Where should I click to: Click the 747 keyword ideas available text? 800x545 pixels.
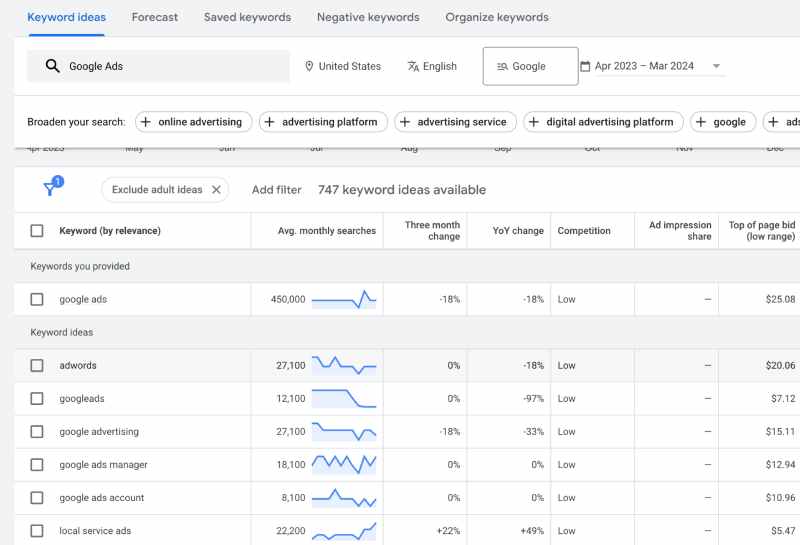pyautogui.click(x=402, y=190)
